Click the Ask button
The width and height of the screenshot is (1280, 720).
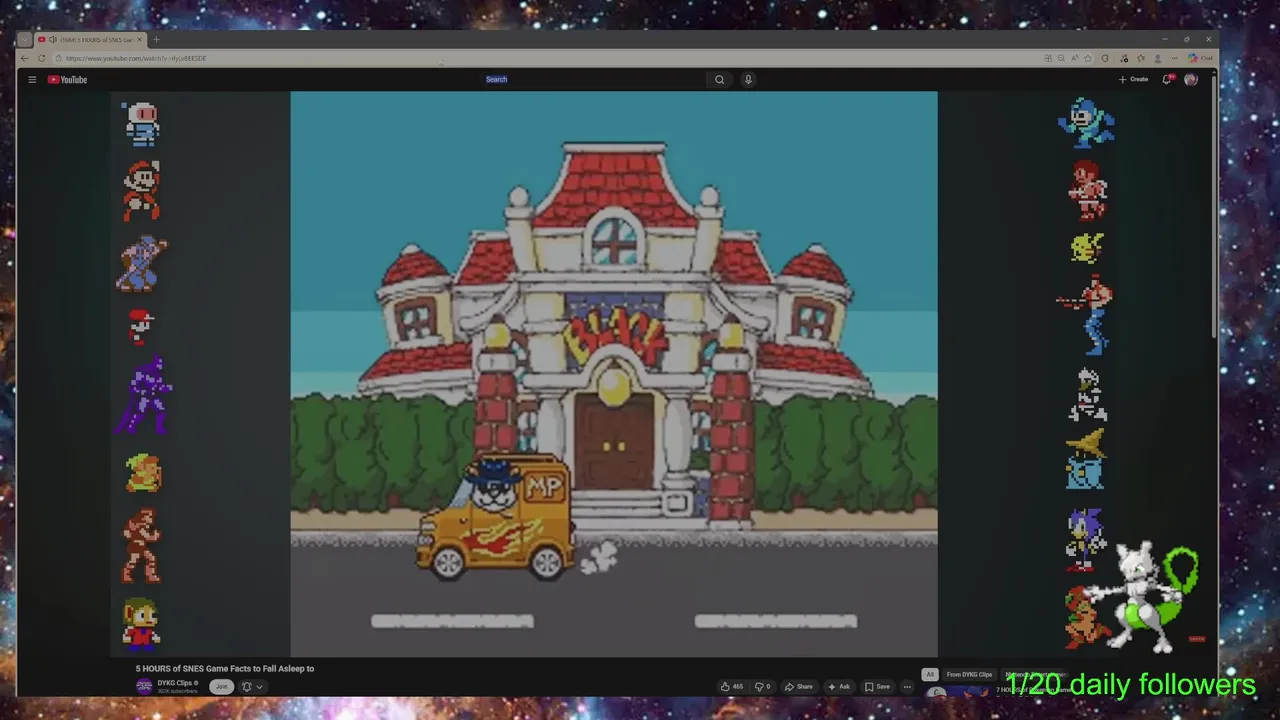coord(838,687)
